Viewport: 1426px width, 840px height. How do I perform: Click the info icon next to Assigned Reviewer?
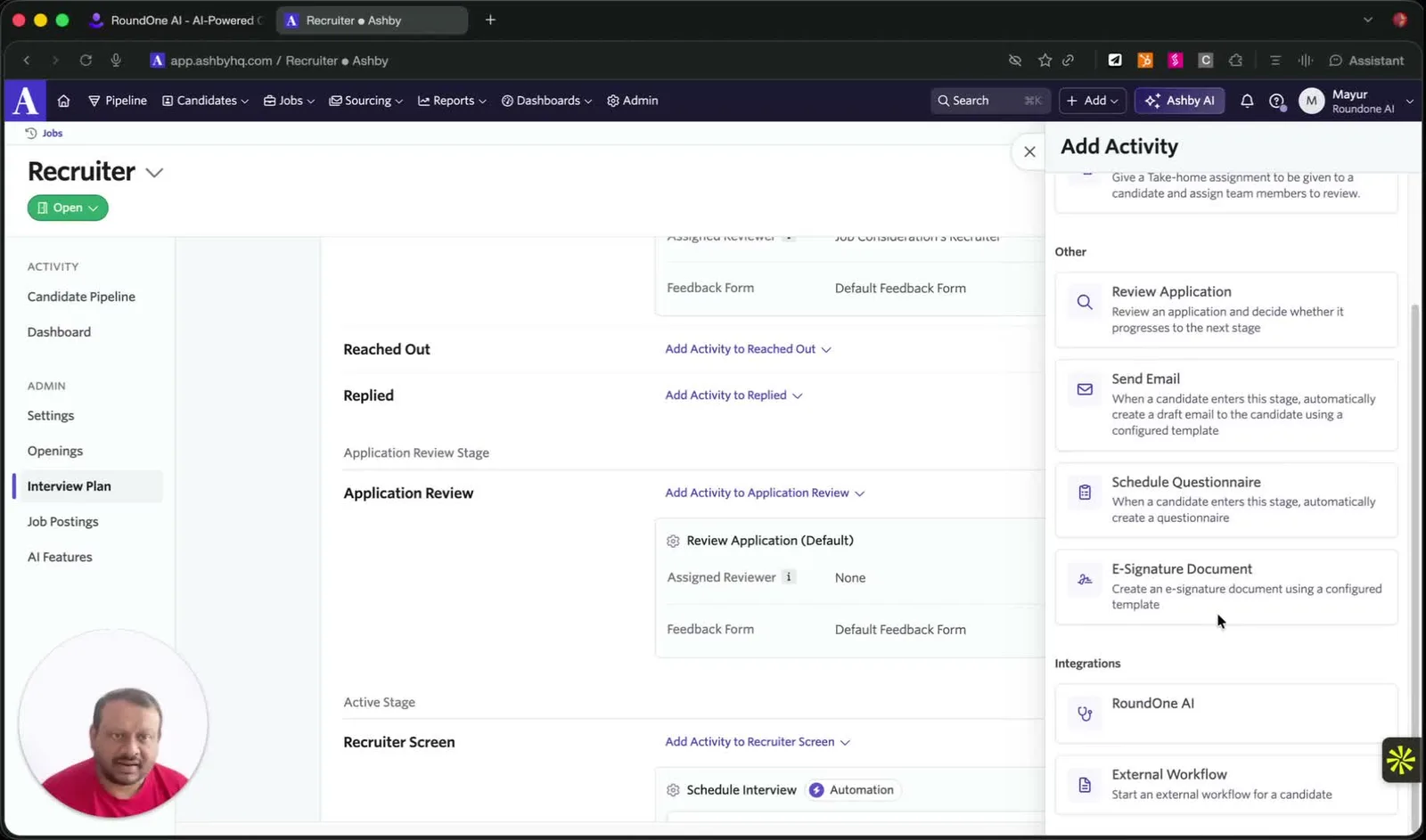(x=789, y=577)
